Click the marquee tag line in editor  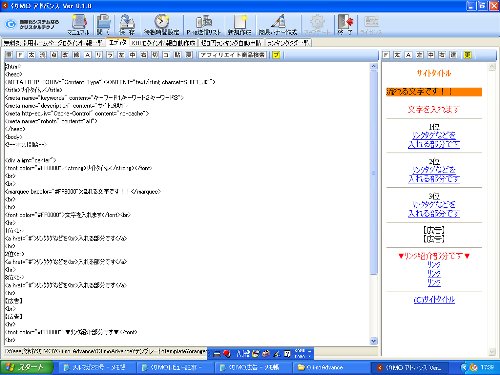coord(83,192)
